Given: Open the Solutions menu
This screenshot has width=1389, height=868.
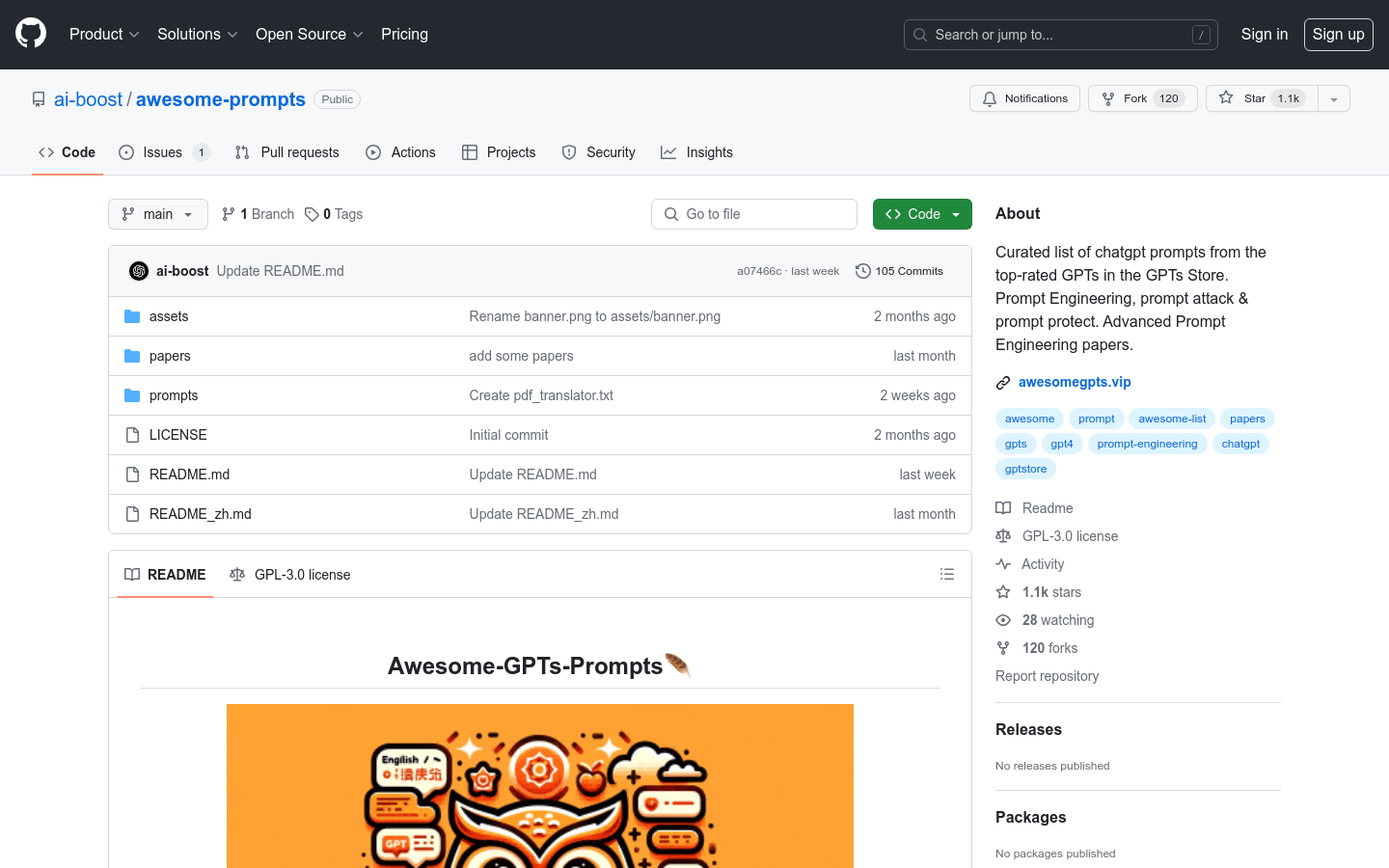Looking at the screenshot, I should (x=197, y=34).
